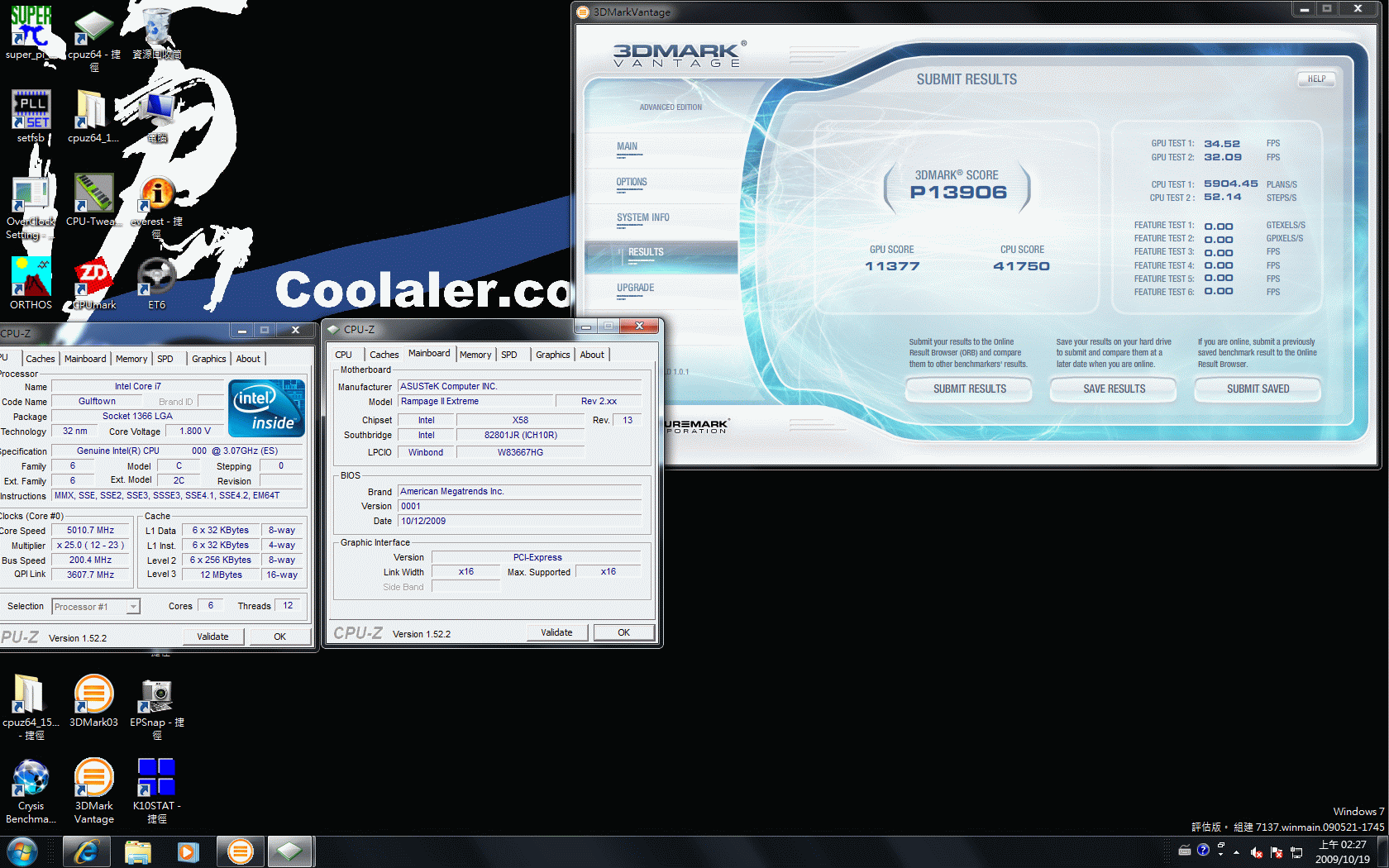Switch to Graphics tab in front CPU-Z window
The height and width of the screenshot is (868, 1389).
pyautogui.click(x=553, y=355)
